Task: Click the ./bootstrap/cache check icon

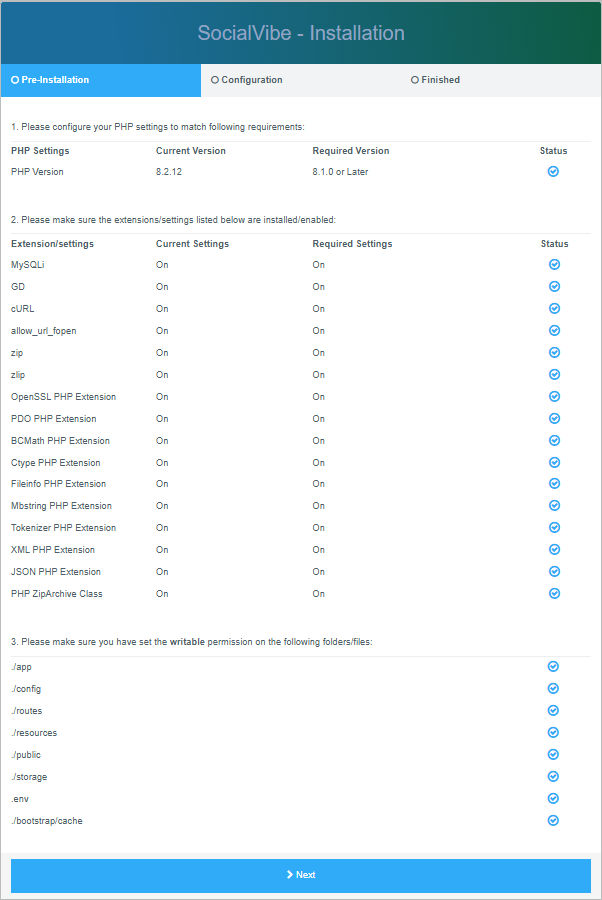Action: 553,821
